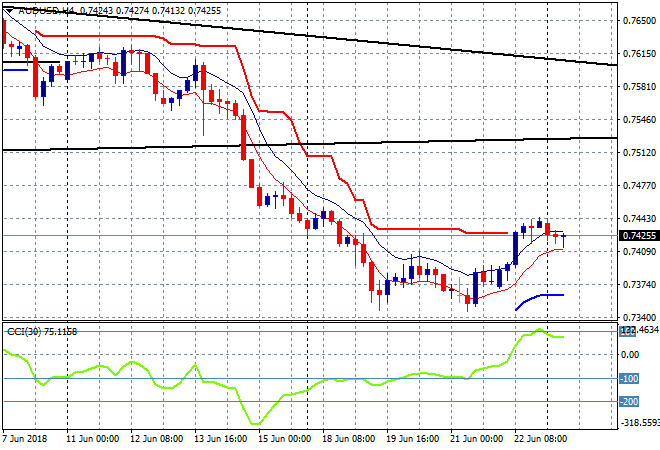Click the 0.73400 price axis label

click(639, 317)
